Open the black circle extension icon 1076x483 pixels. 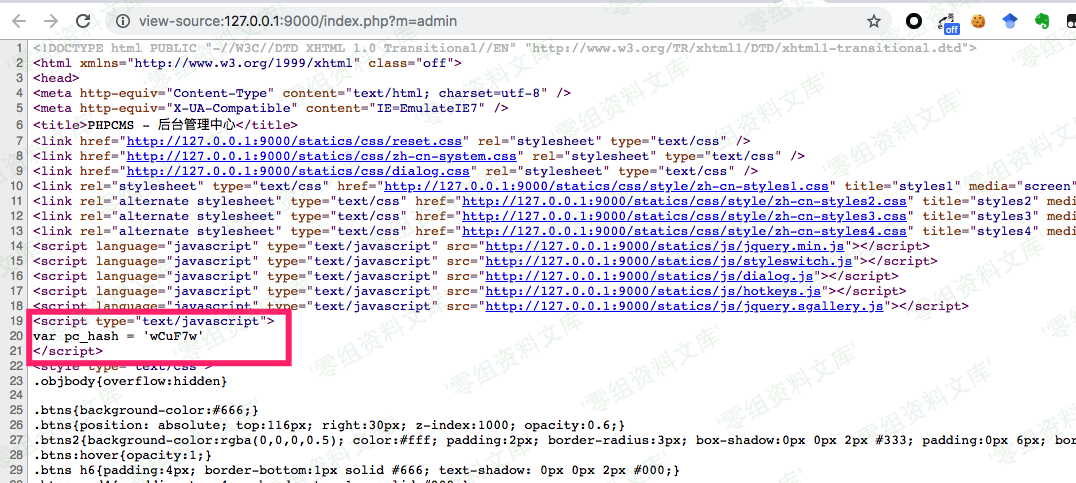click(914, 20)
